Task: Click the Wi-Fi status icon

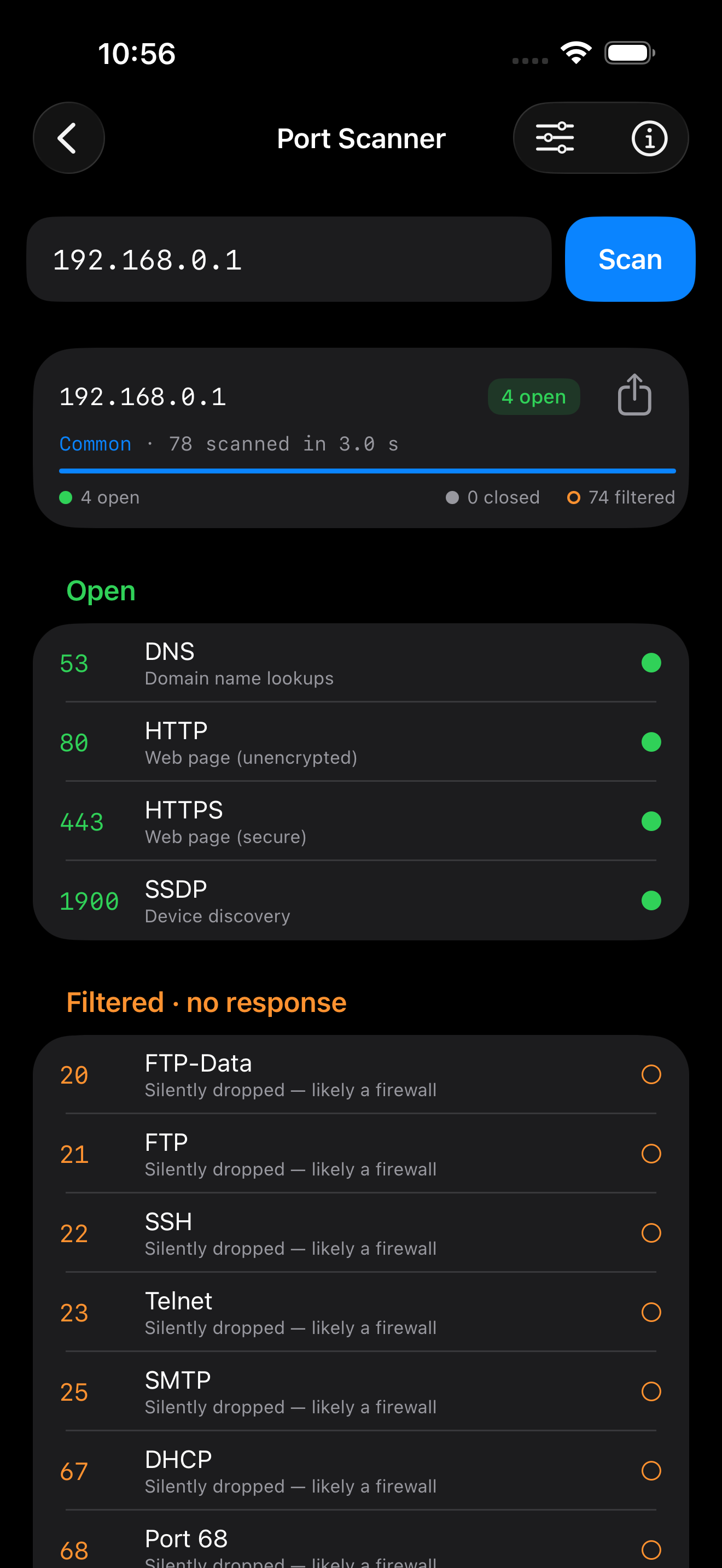Action: [576, 52]
